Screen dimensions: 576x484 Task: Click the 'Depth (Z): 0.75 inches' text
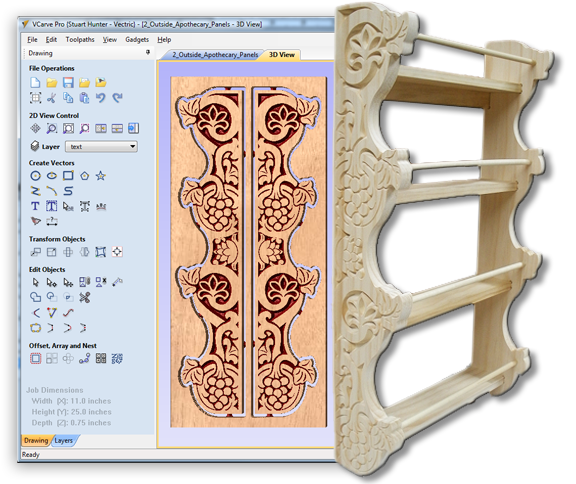tap(71, 423)
